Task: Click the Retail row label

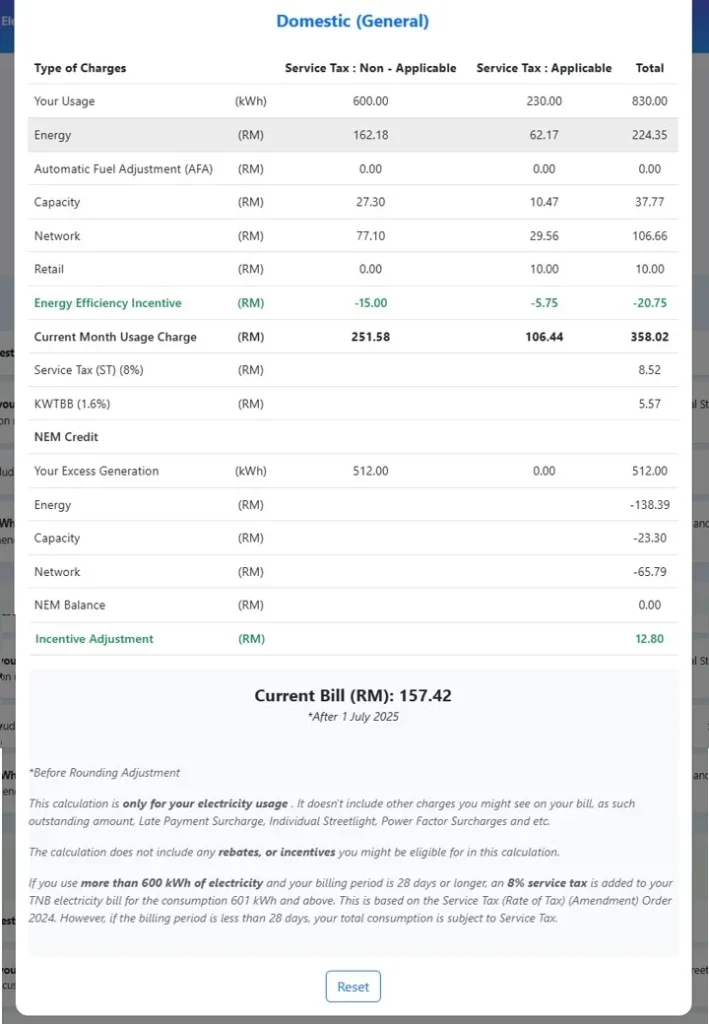Action: (52, 269)
